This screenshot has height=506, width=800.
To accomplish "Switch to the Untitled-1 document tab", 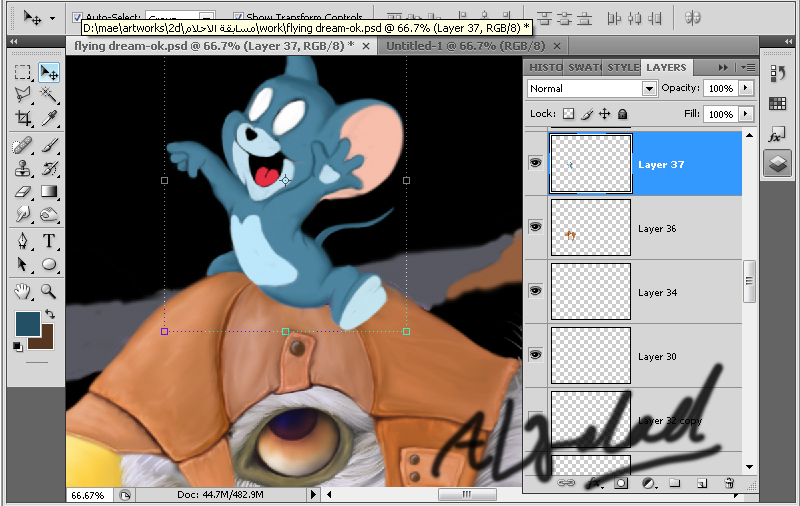I will tap(466, 46).
